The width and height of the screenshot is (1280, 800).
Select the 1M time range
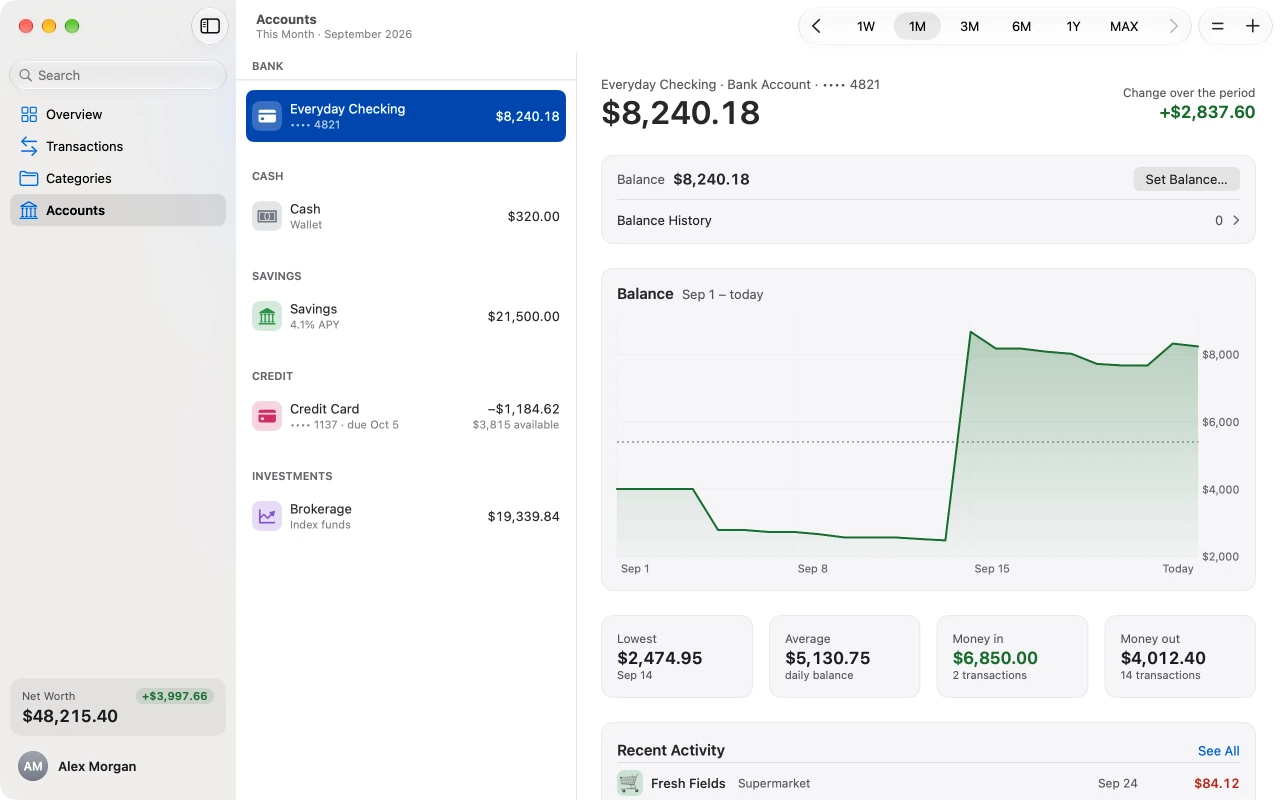(x=917, y=26)
